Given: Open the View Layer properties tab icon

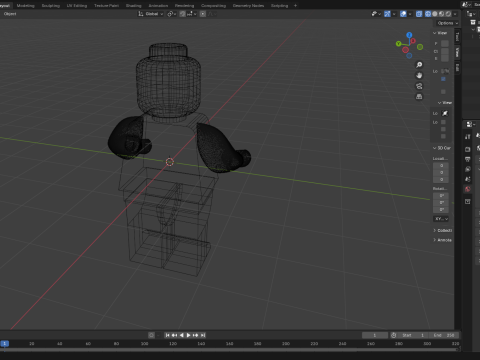Looking at the screenshot, I should (x=468, y=169).
